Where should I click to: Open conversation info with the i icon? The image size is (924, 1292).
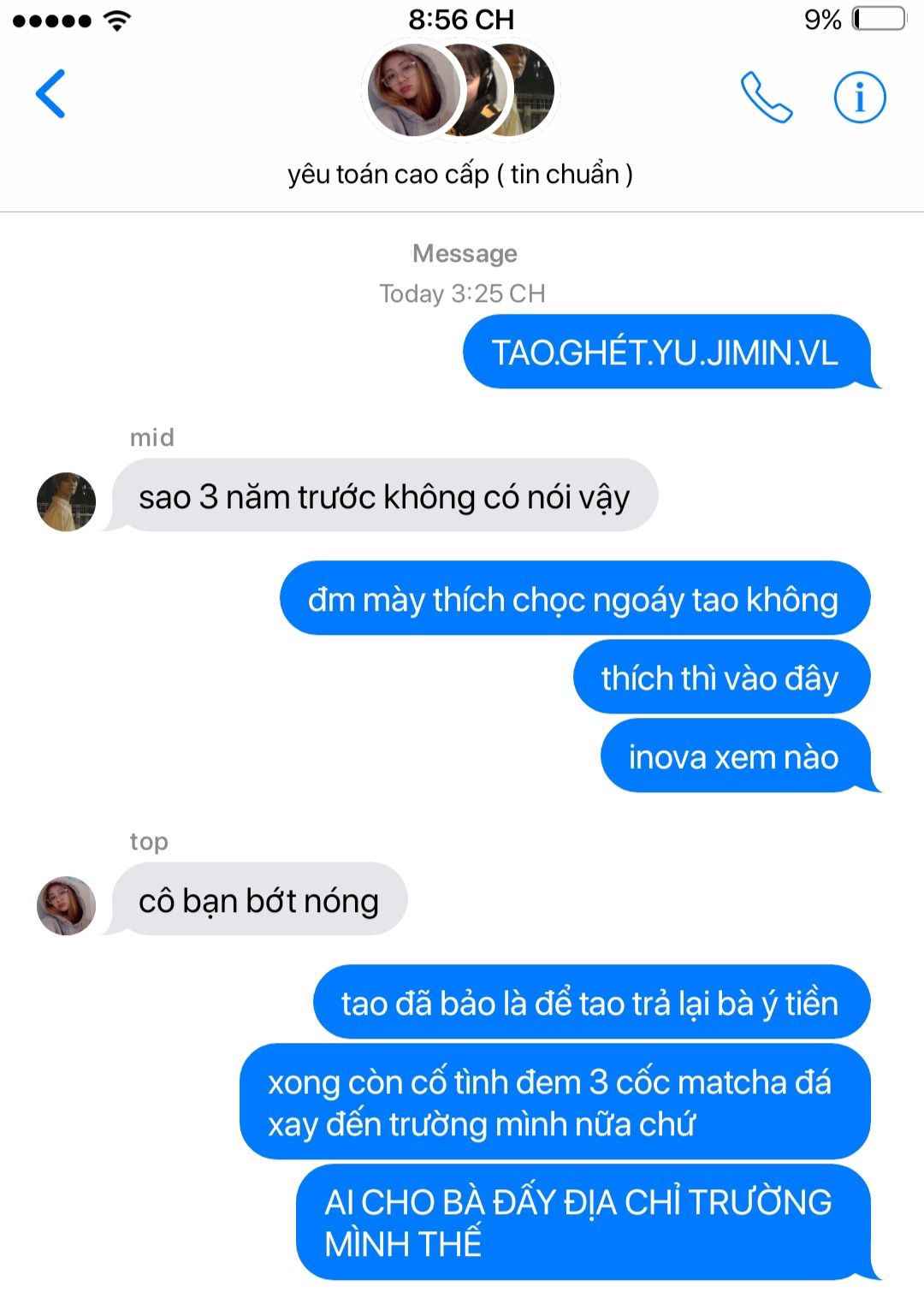(x=860, y=97)
